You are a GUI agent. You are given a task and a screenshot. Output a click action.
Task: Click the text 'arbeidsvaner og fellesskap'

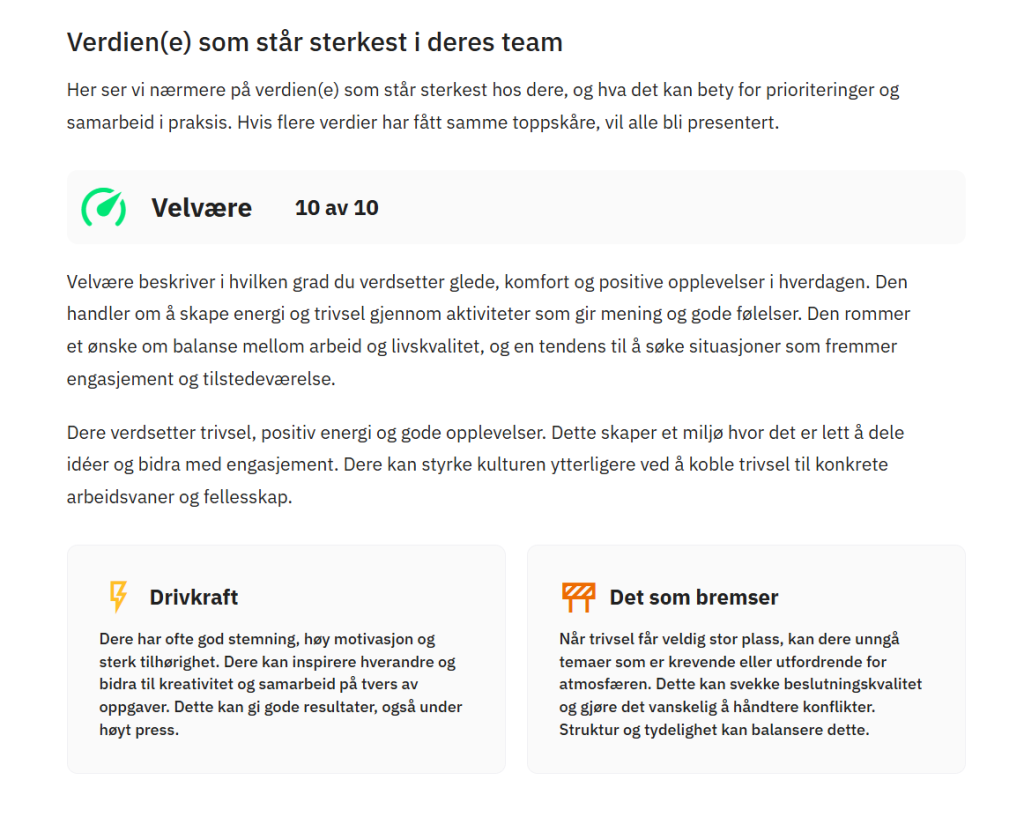pyautogui.click(x=179, y=497)
